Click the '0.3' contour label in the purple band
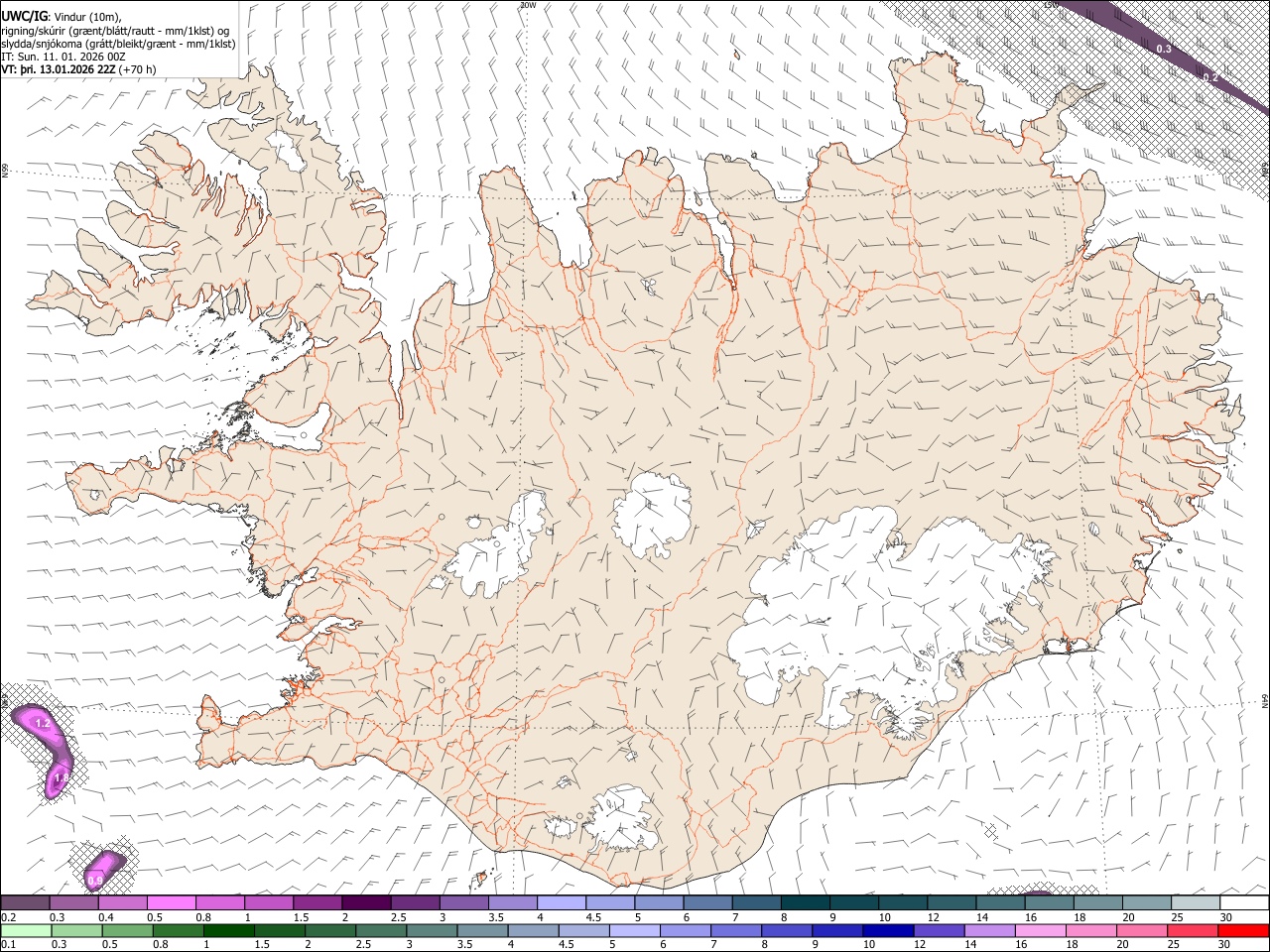 [1165, 48]
